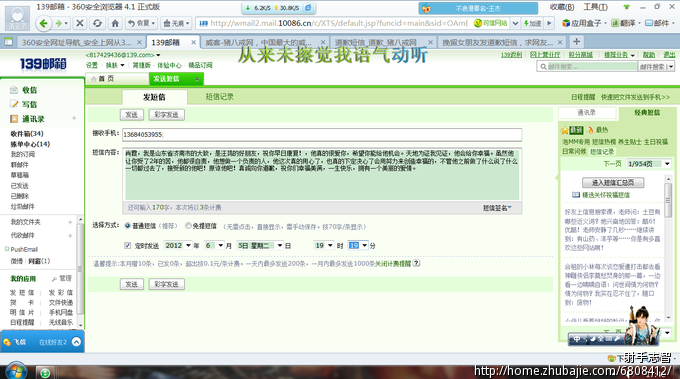Select the 免提短信 radio button
680x379 pixels.
click(188, 226)
